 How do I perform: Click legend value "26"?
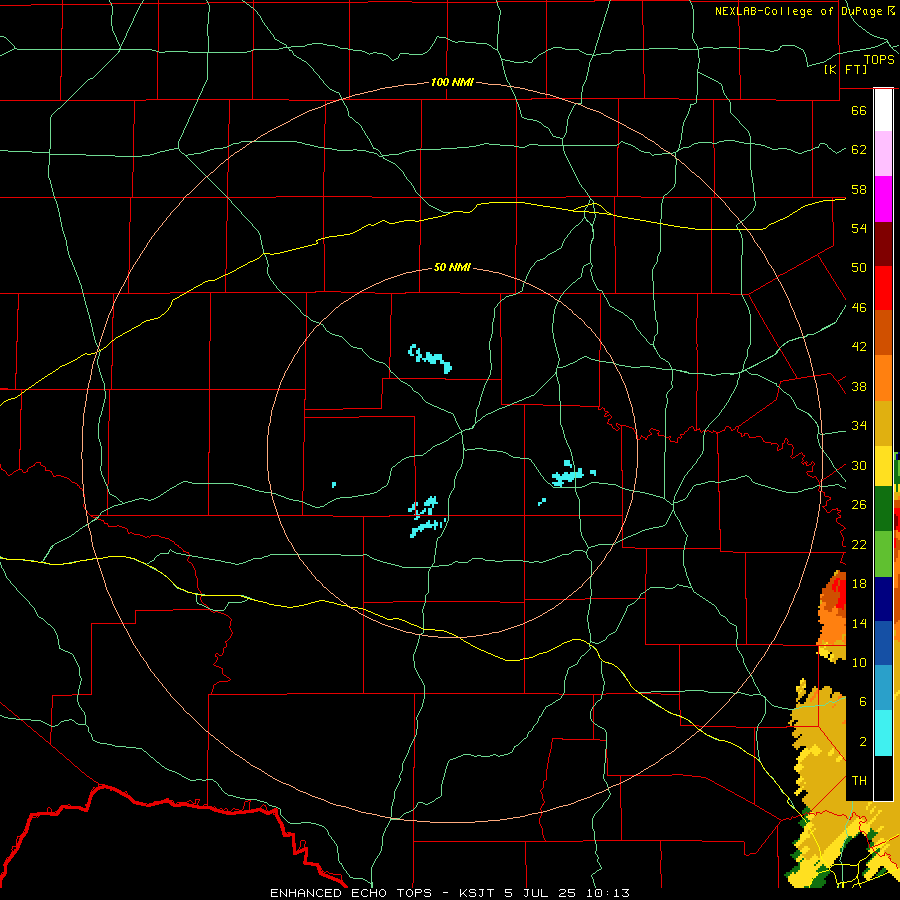point(859,505)
